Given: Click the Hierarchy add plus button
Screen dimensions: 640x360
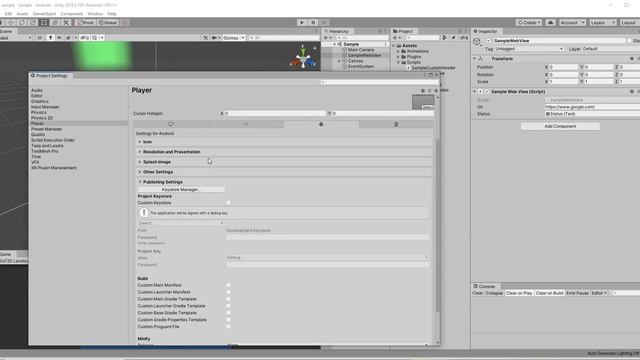Looking at the screenshot, I should 327,38.
